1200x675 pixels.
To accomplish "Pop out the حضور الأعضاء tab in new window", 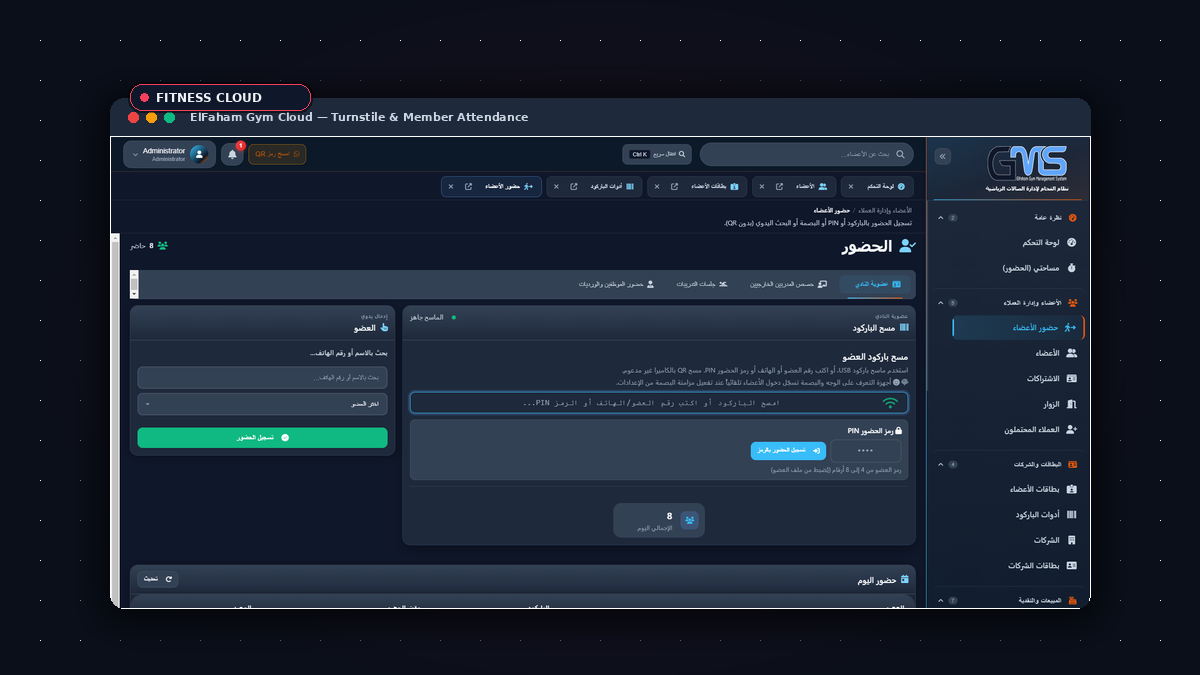I will tap(468, 187).
